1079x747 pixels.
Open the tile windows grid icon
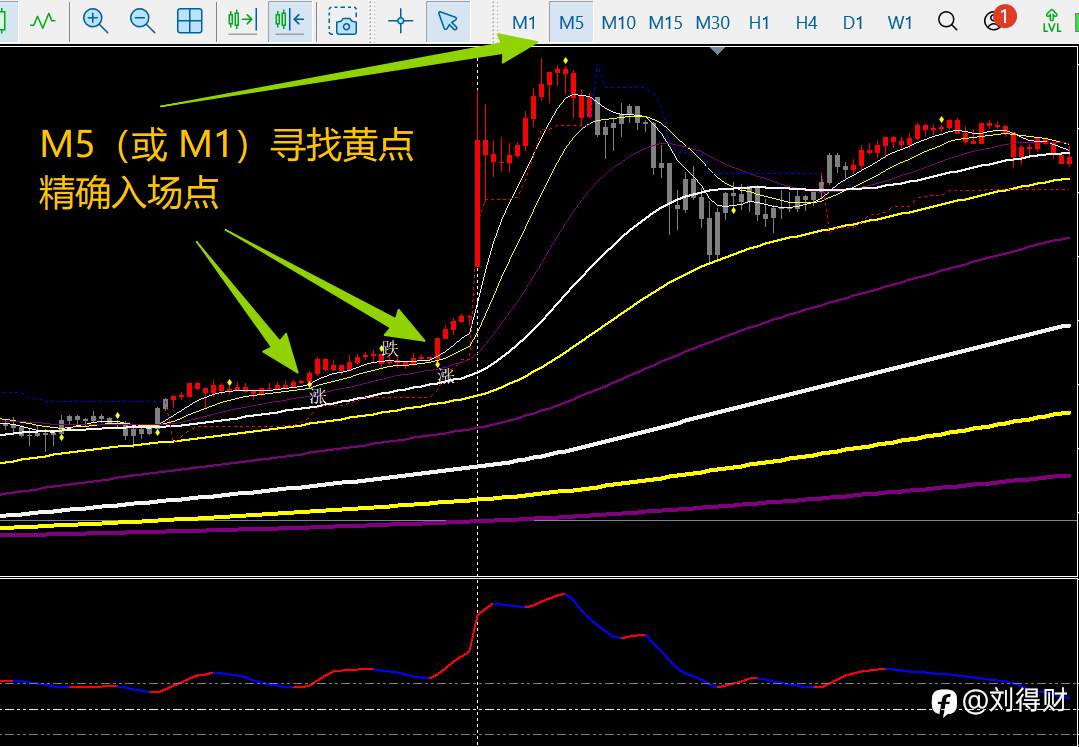[189, 21]
